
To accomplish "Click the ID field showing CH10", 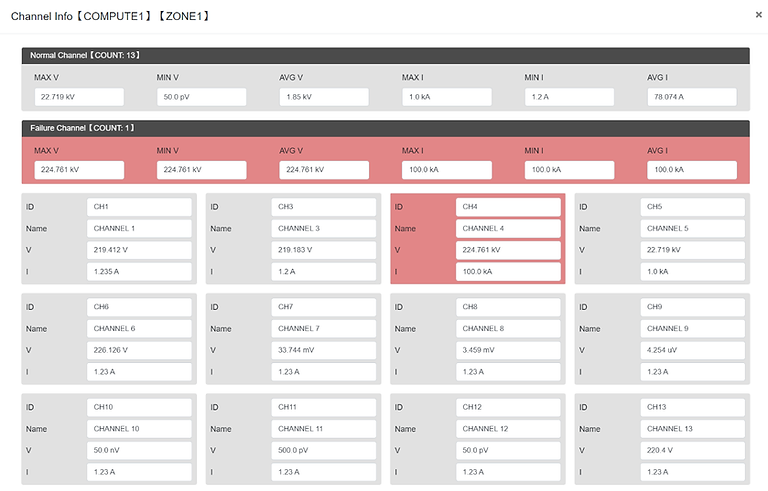I will tap(139, 407).
